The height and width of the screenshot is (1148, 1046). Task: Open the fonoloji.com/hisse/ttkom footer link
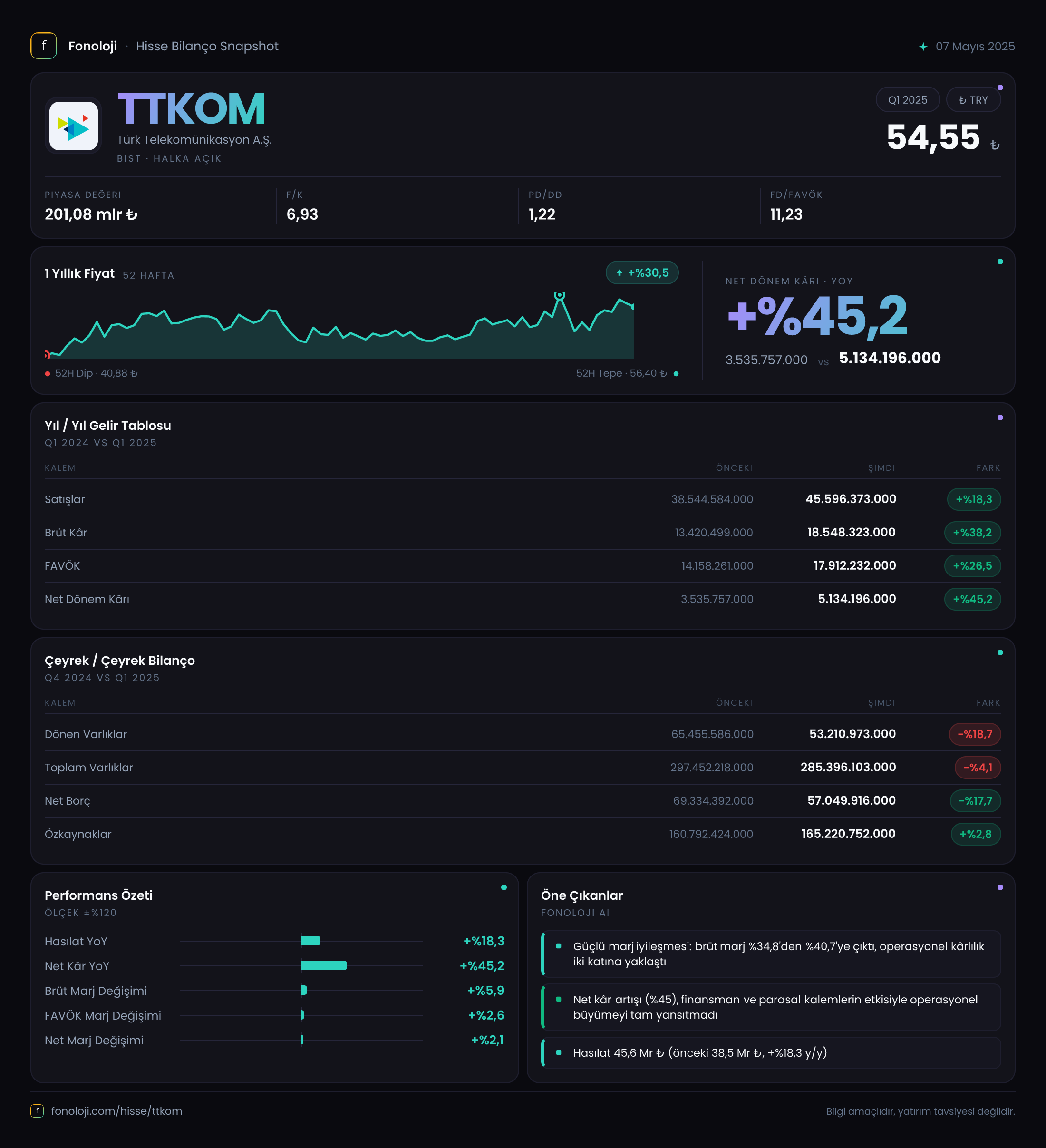(117, 1110)
